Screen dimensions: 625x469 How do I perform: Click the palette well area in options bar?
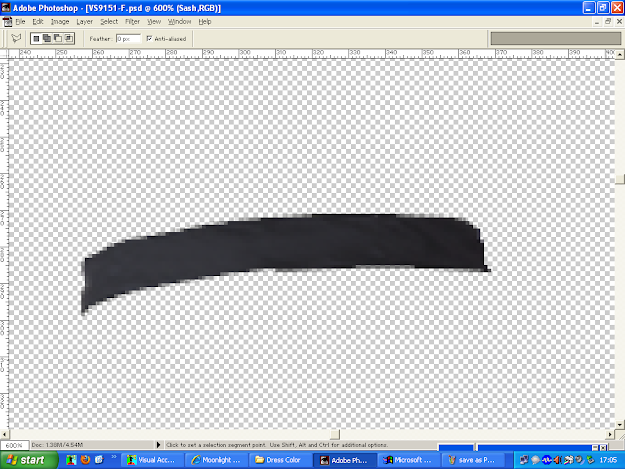tap(556, 38)
